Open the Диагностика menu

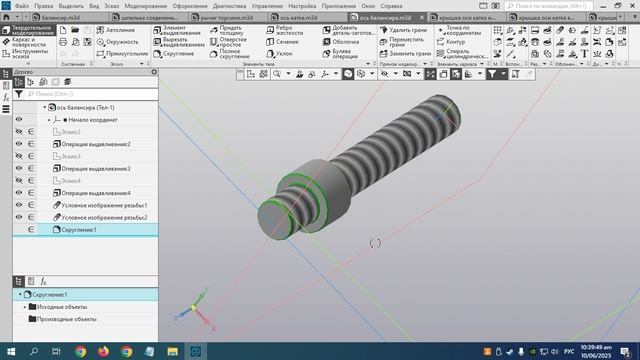(x=229, y=6)
